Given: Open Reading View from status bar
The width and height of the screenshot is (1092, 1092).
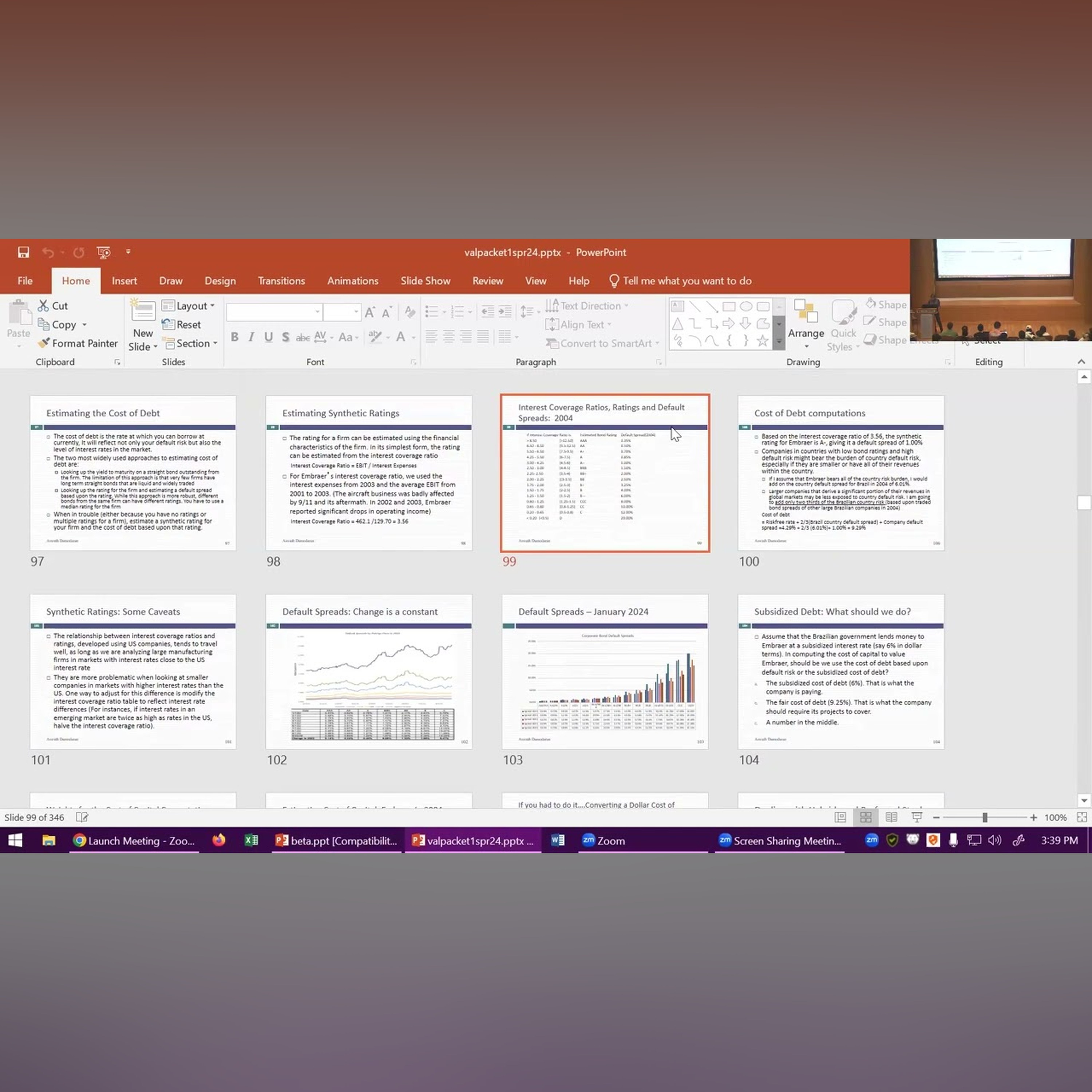Looking at the screenshot, I should tap(891, 817).
